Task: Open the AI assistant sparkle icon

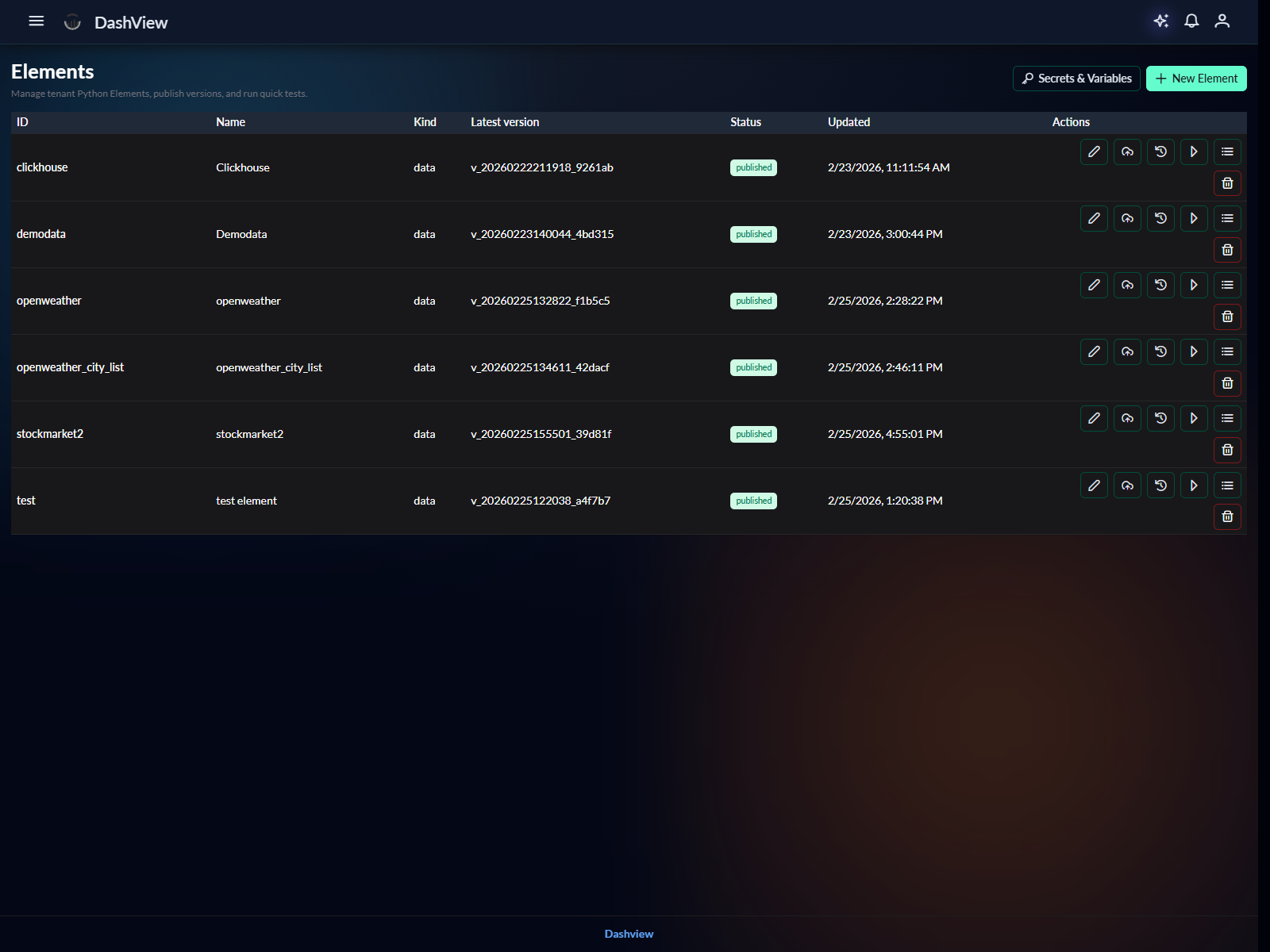Action: [1160, 21]
